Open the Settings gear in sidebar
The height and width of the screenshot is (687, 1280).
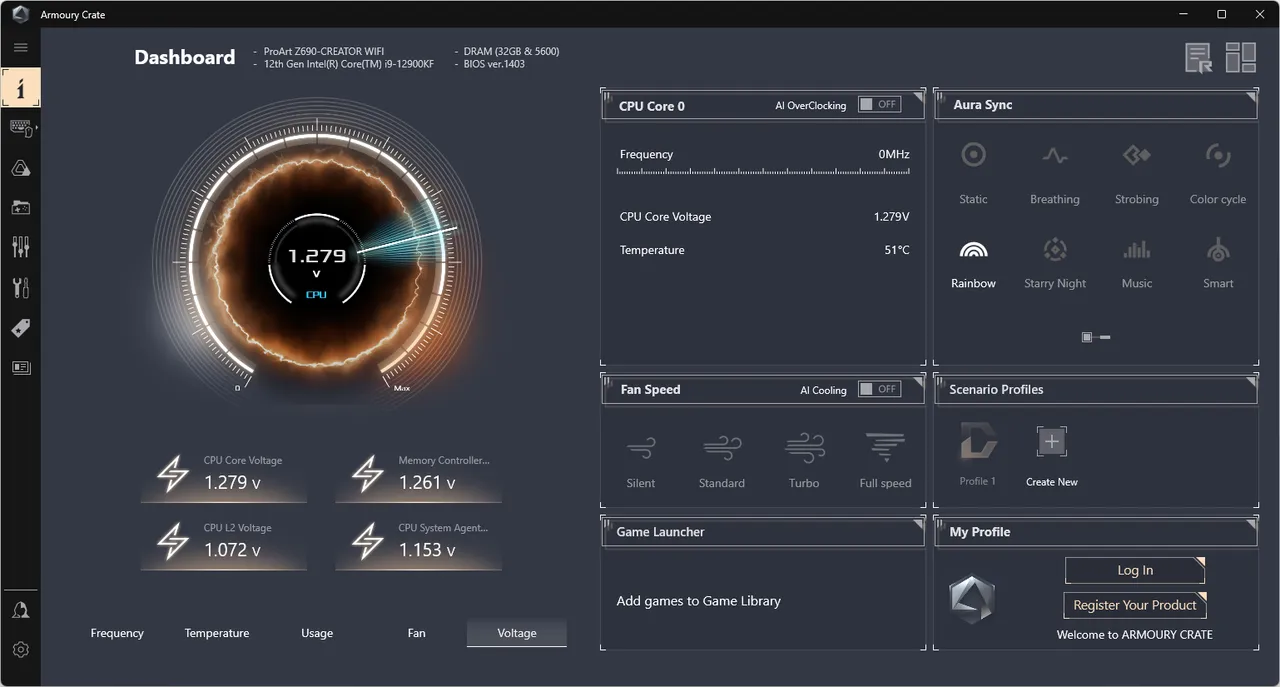pyautogui.click(x=20, y=649)
